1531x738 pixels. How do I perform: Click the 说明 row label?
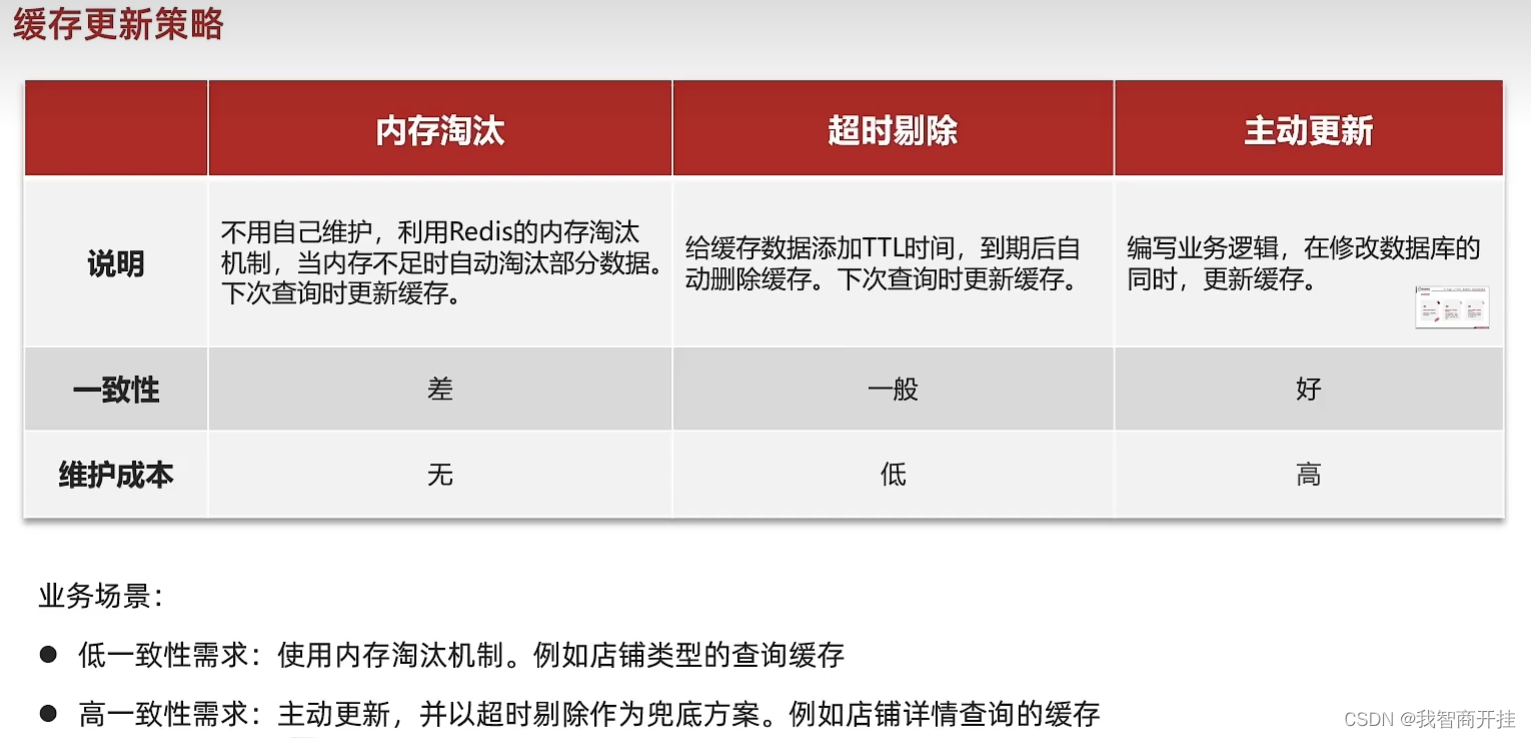116,264
